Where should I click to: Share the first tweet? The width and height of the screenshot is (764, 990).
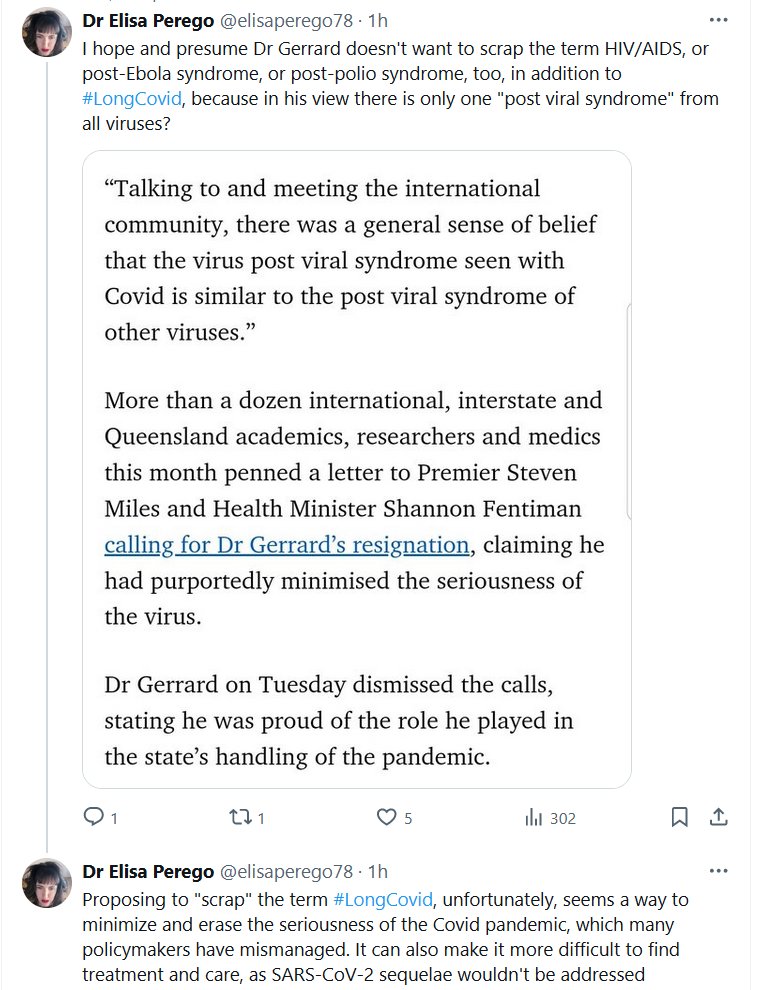tap(718, 818)
